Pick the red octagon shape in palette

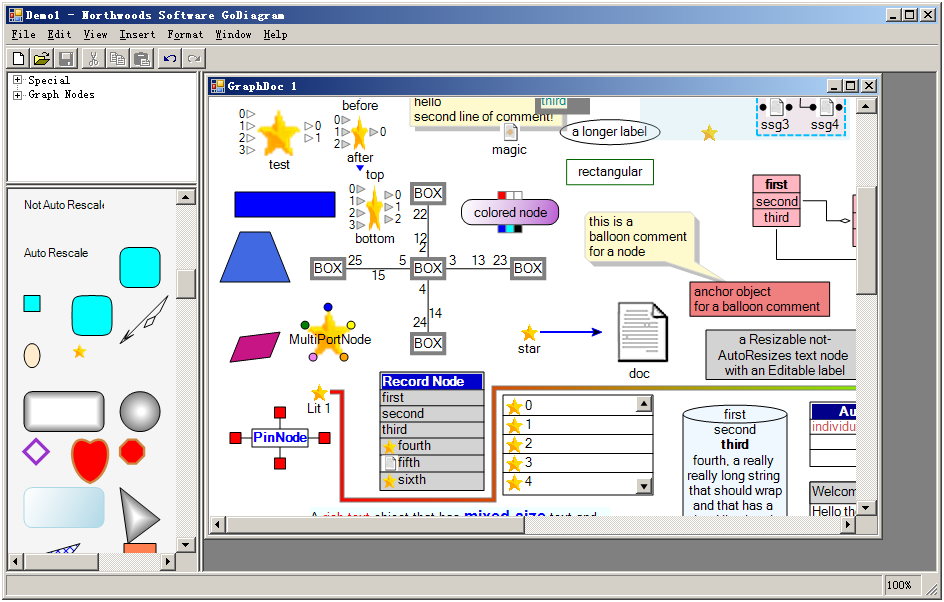coord(132,451)
